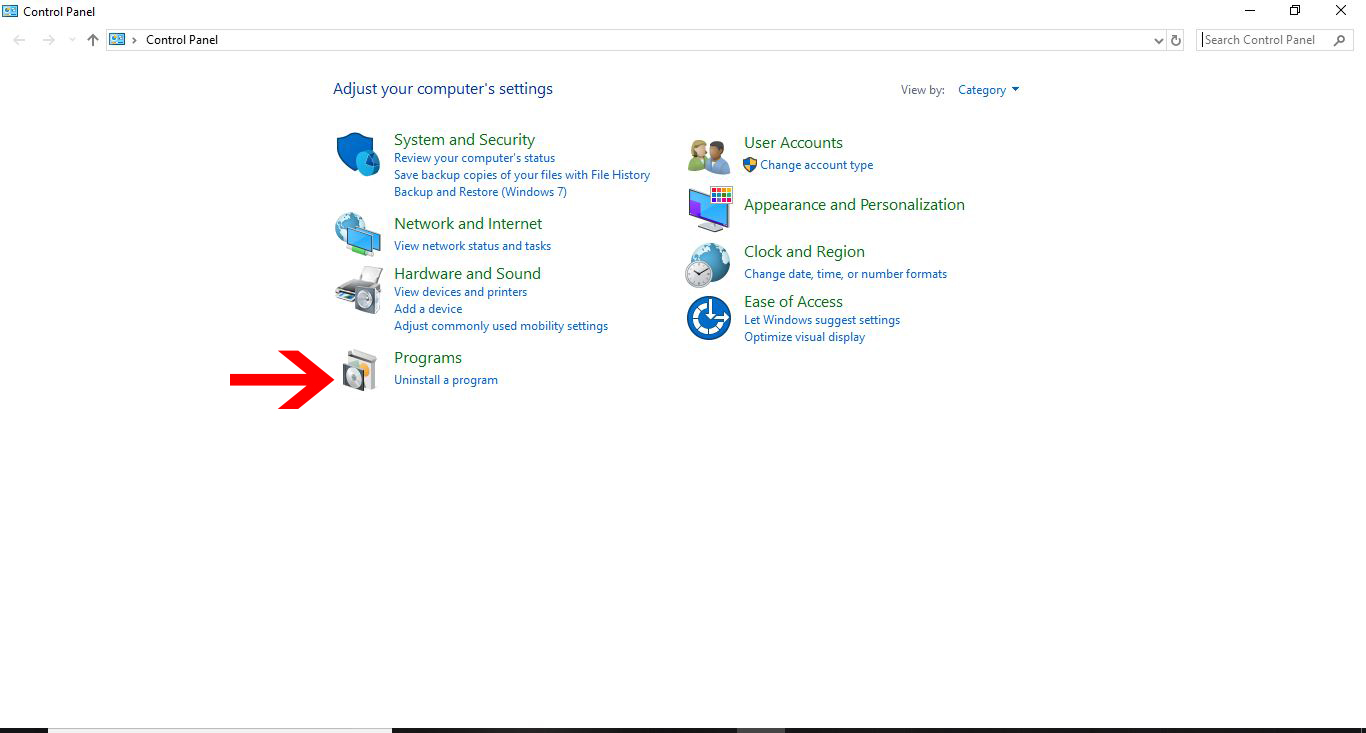This screenshot has width=1366, height=733.
Task: Close the Control Panel window
Action: (1341, 11)
